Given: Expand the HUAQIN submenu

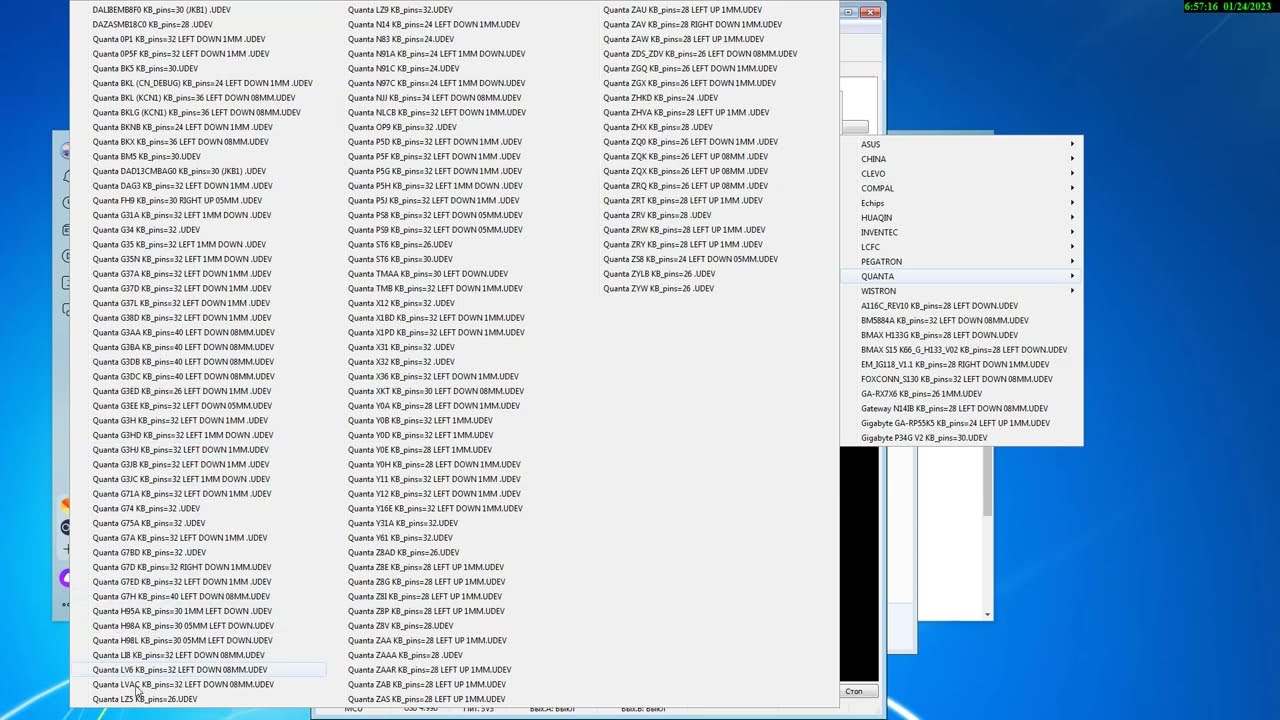Looking at the screenshot, I should pos(962,218).
